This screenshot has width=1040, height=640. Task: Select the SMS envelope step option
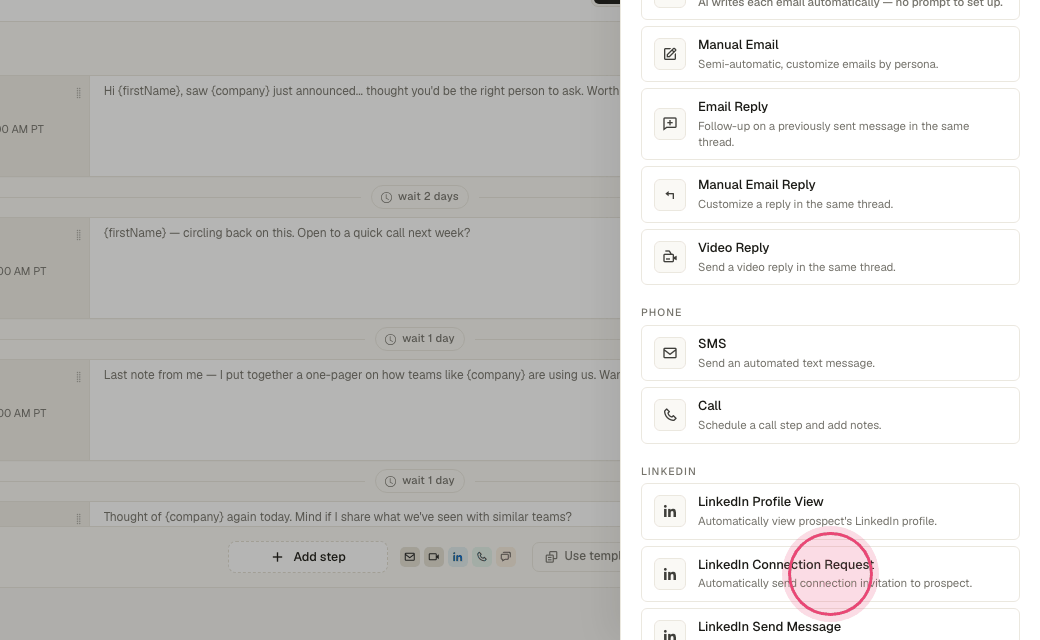(x=830, y=353)
